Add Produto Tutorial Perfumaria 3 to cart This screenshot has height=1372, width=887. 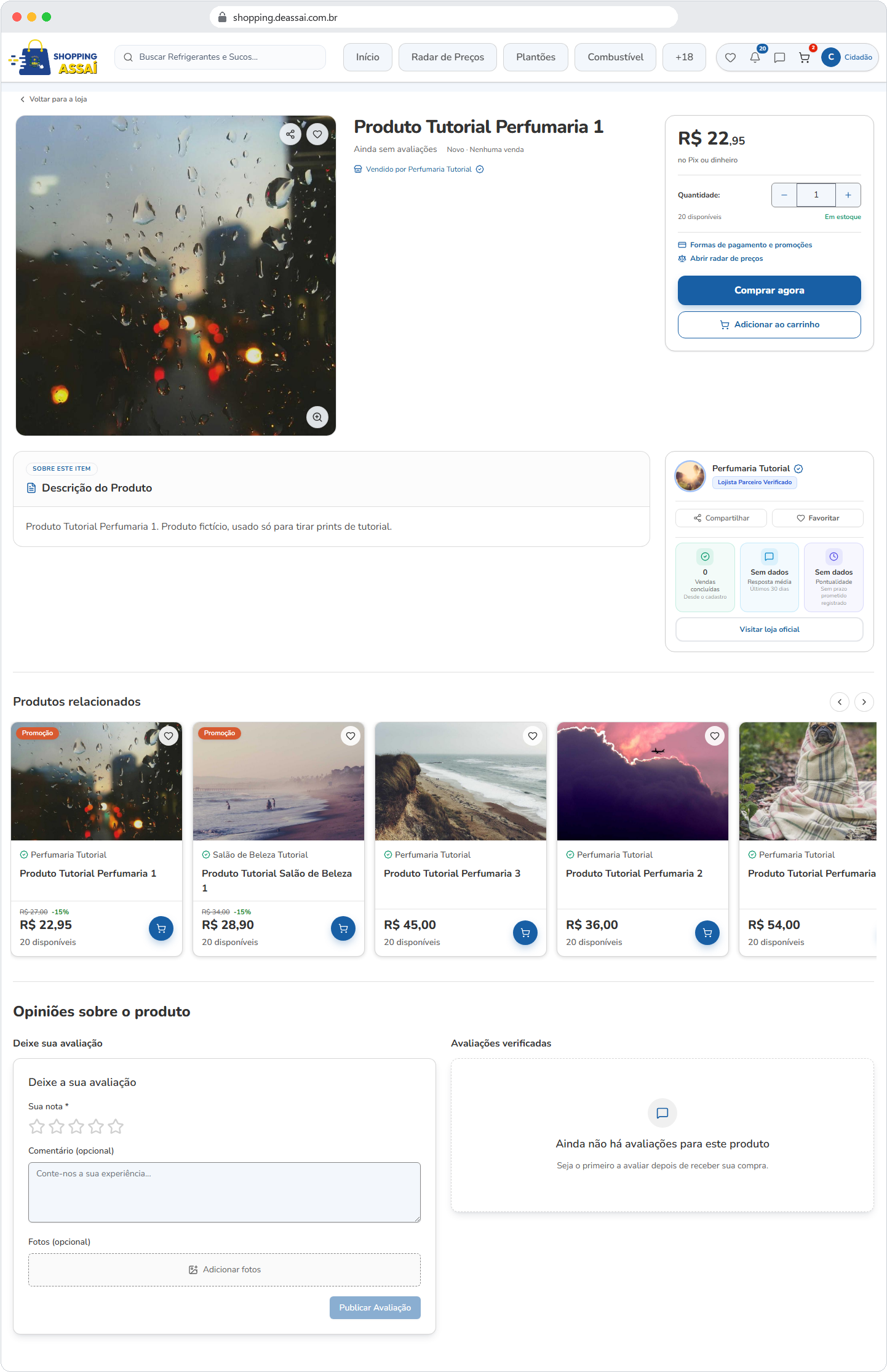click(x=525, y=933)
